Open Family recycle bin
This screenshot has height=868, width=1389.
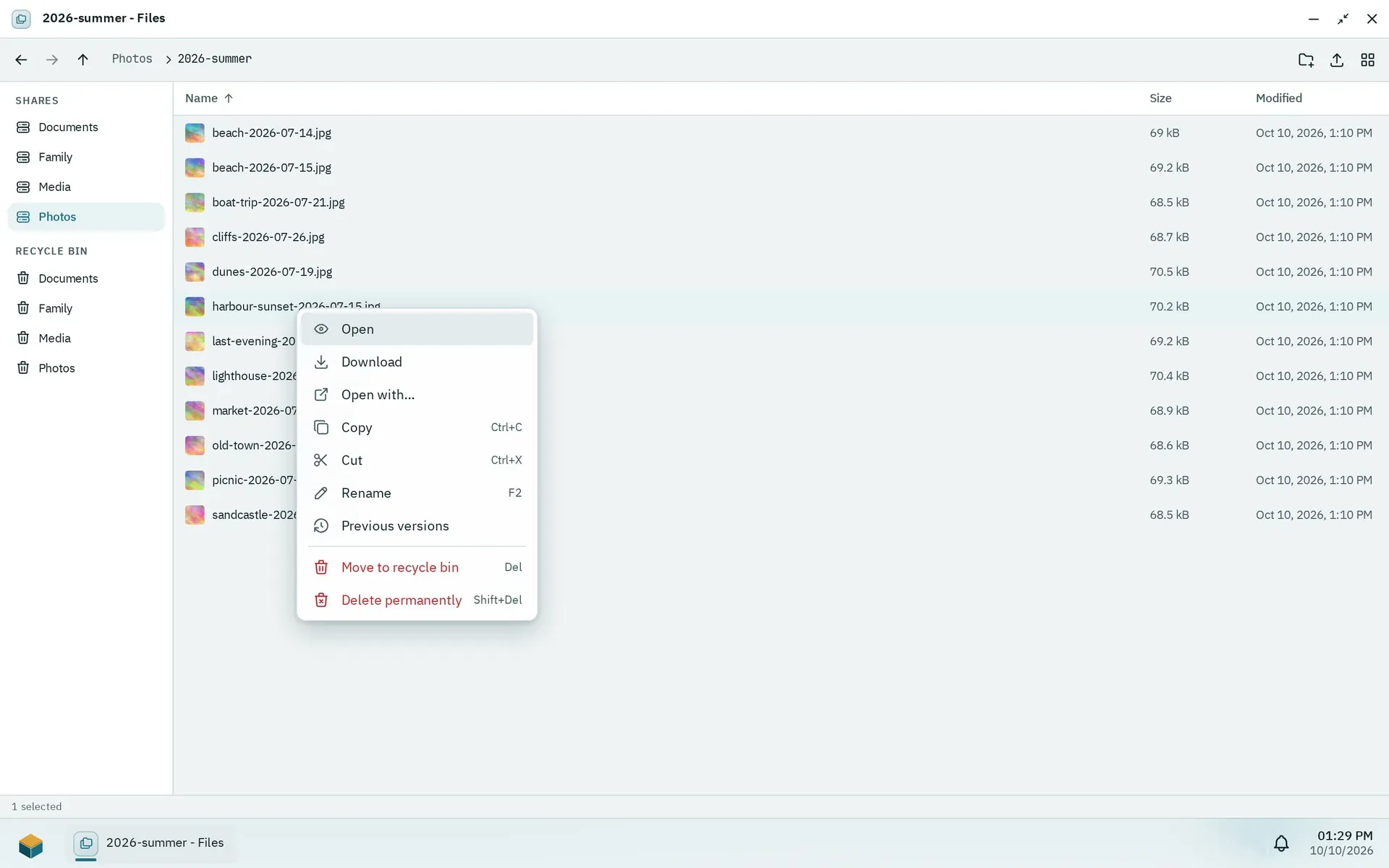[x=86, y=308]
